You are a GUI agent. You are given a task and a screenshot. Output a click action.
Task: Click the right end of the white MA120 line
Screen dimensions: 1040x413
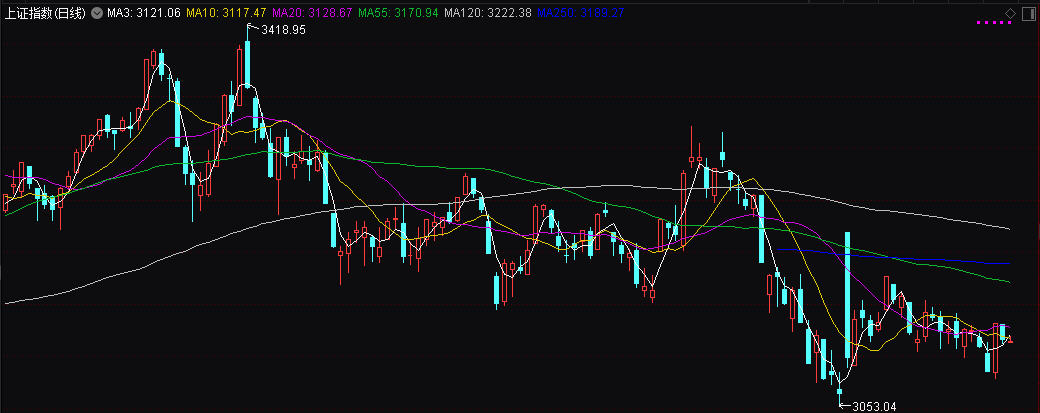coord(1008,228)
